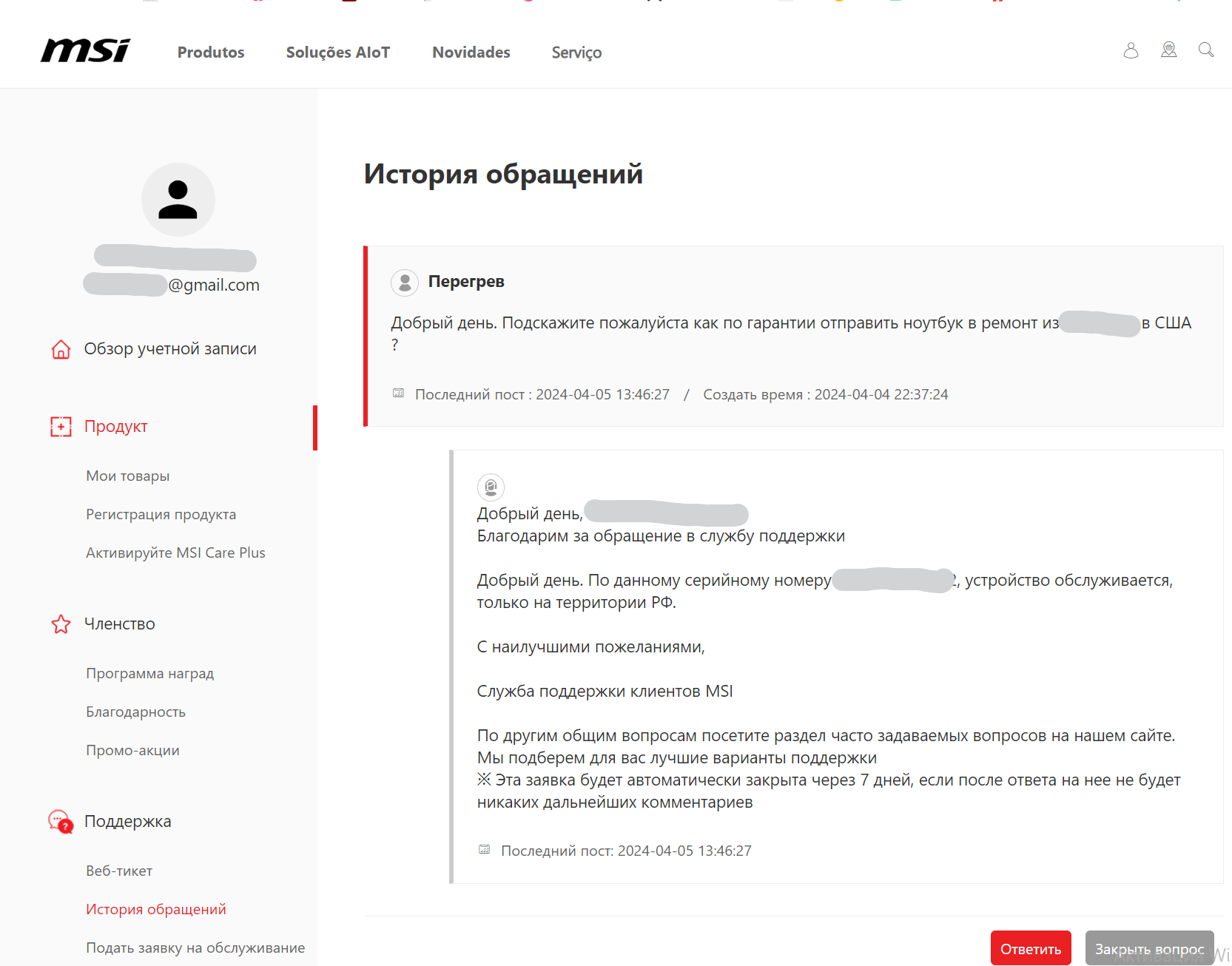This screenshot has height=966, width=1232.
Task: Click the line Благодарим за обращение в службу поддержки
Action: click(661, 536)
